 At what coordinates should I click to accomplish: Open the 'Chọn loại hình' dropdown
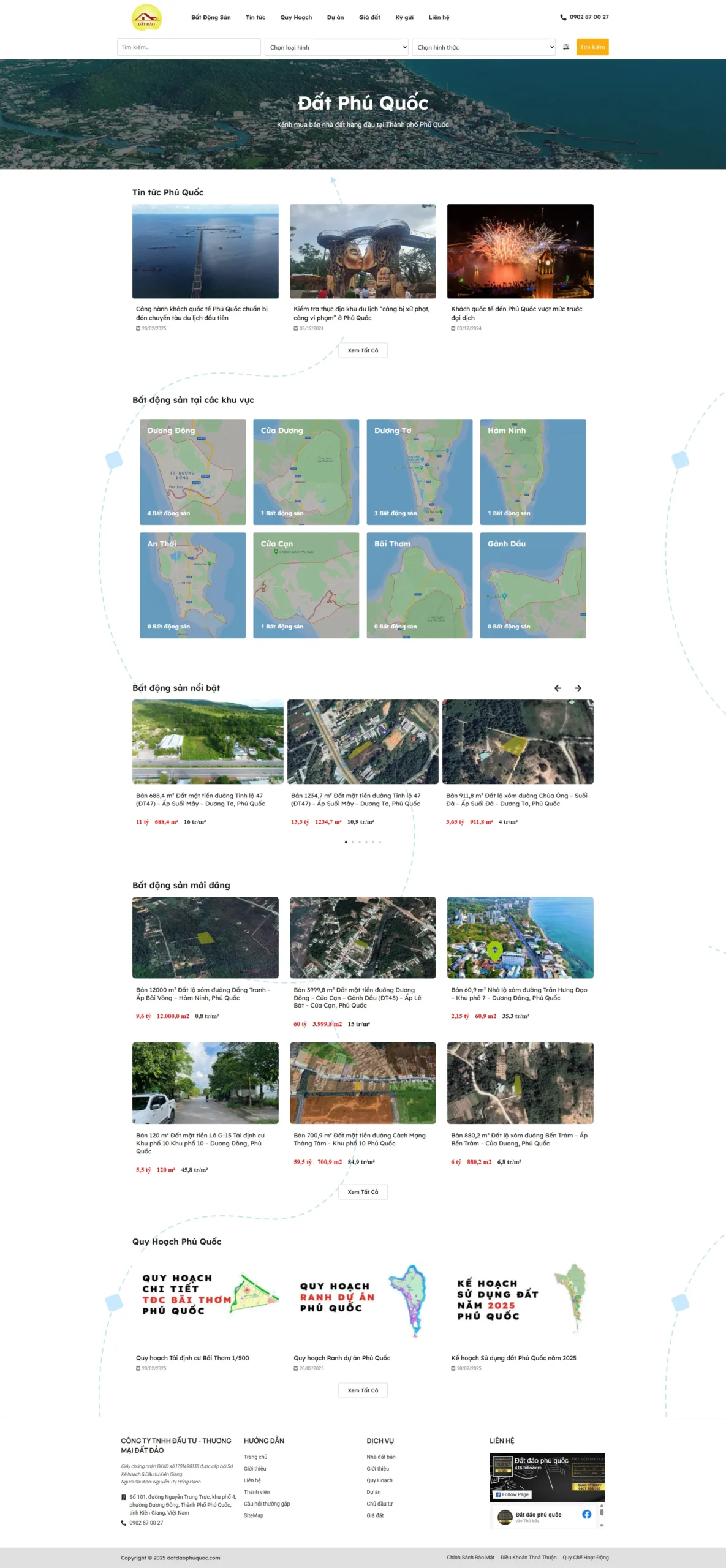click(x=336, y=47)
